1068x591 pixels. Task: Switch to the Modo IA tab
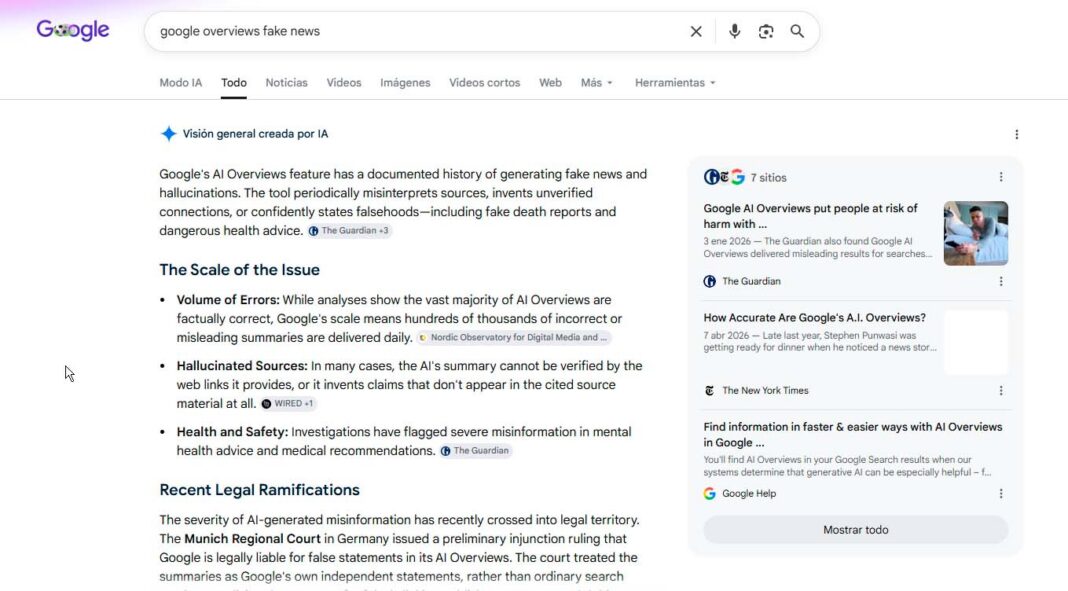click(180, 82)
